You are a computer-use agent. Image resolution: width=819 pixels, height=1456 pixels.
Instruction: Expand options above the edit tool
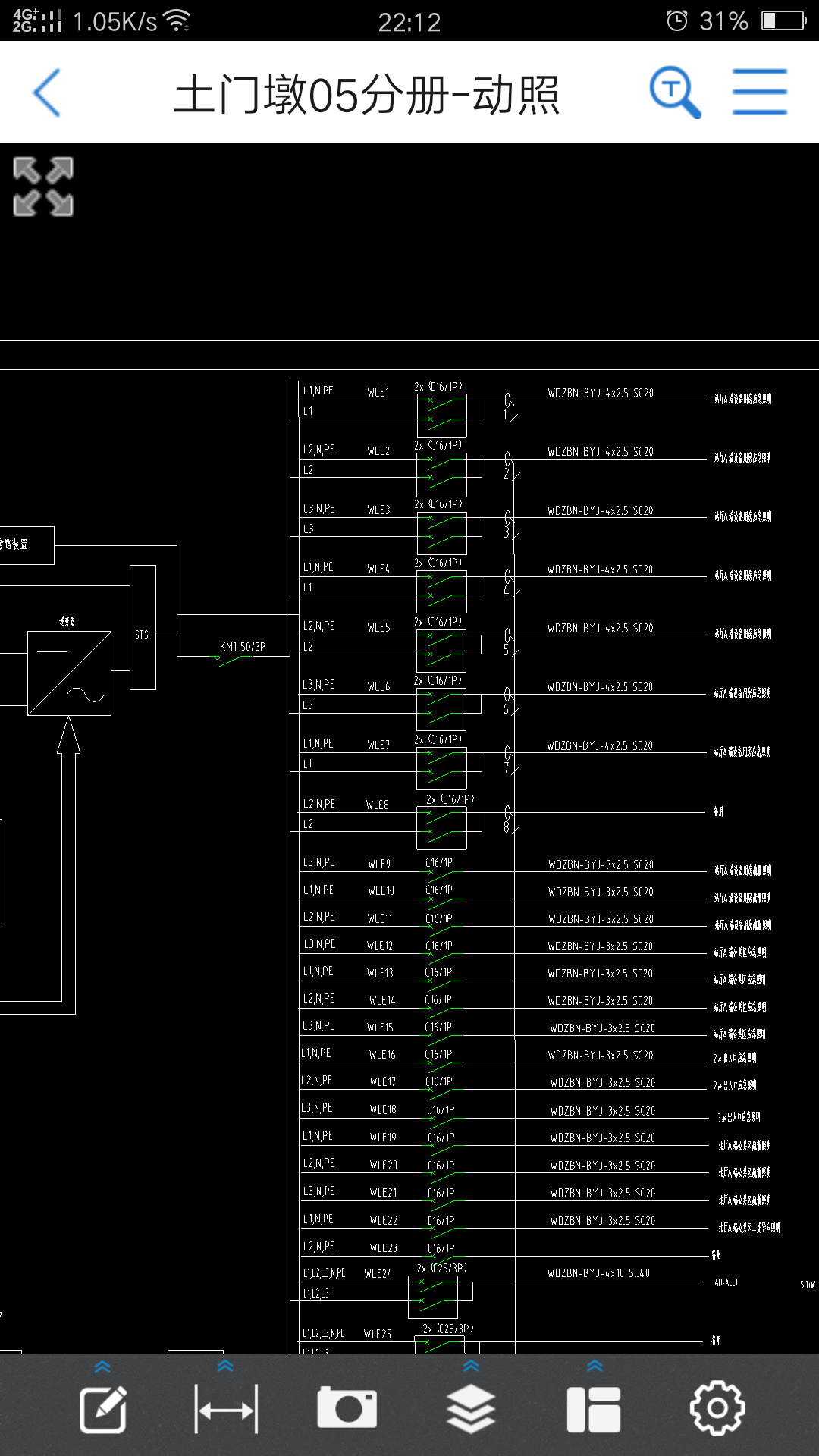coord(103,1367)
